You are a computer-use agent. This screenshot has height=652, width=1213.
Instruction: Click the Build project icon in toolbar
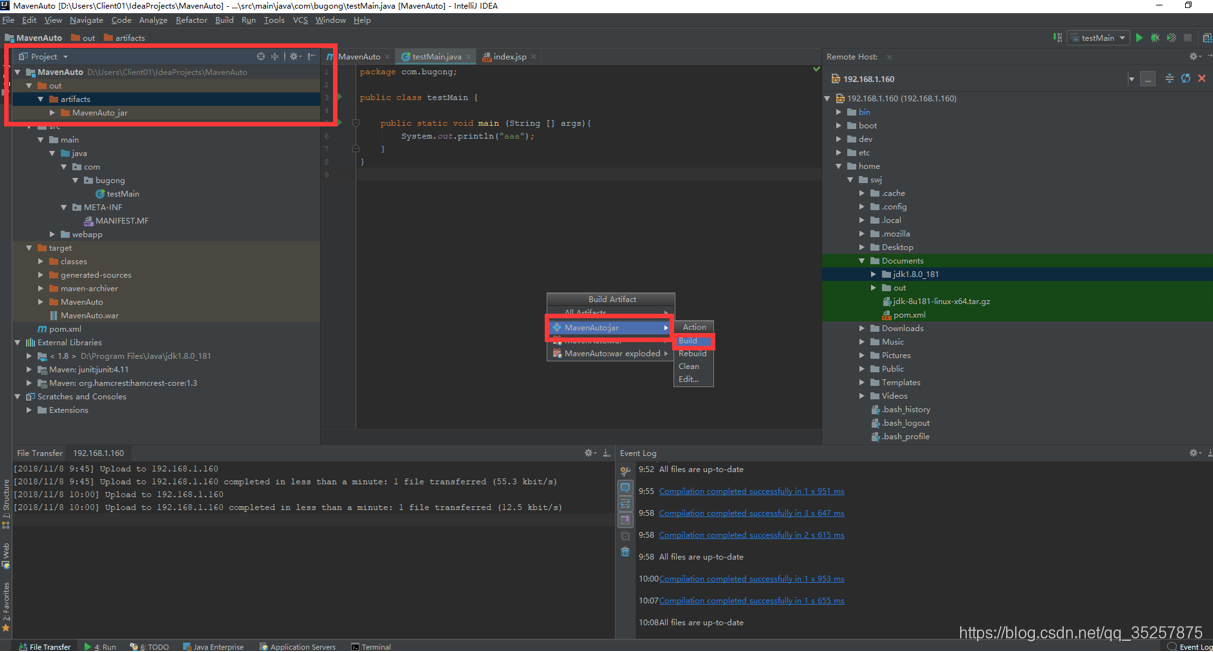[x=1057, y=38]
